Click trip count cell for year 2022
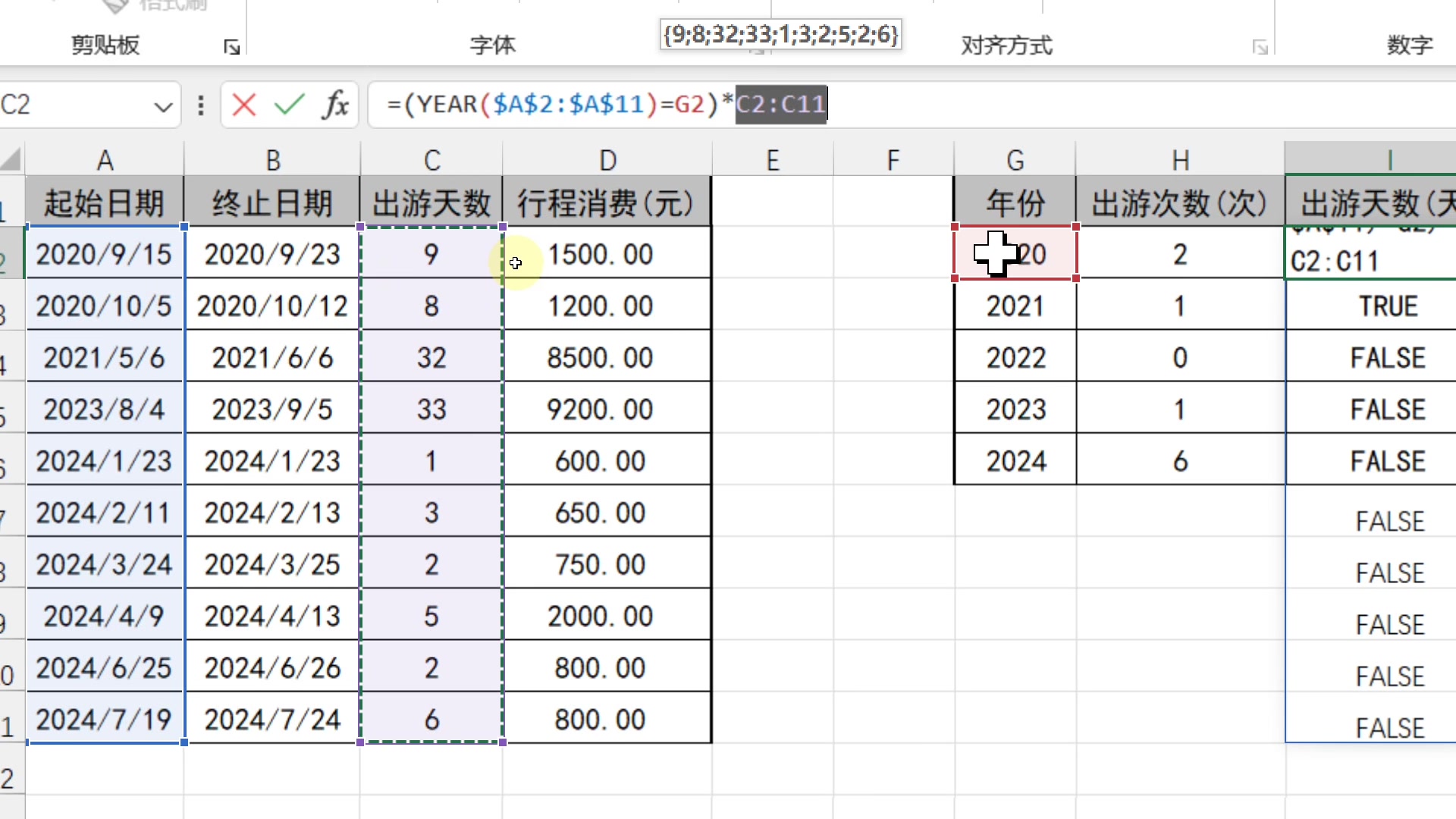Screen dimensions: 1456x819 coord(1181,357)
